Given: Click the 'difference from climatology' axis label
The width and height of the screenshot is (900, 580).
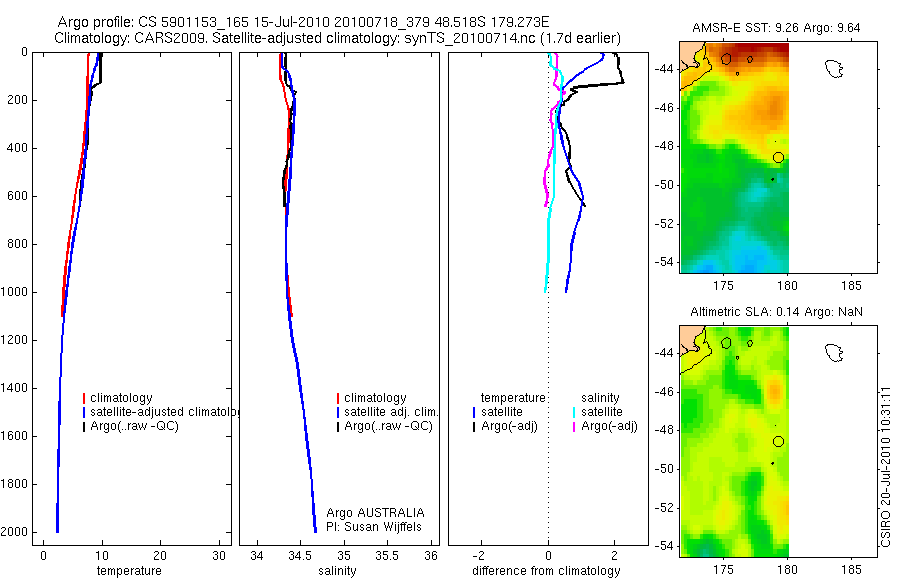Looking at the screenshot, I should coord(546,571).
